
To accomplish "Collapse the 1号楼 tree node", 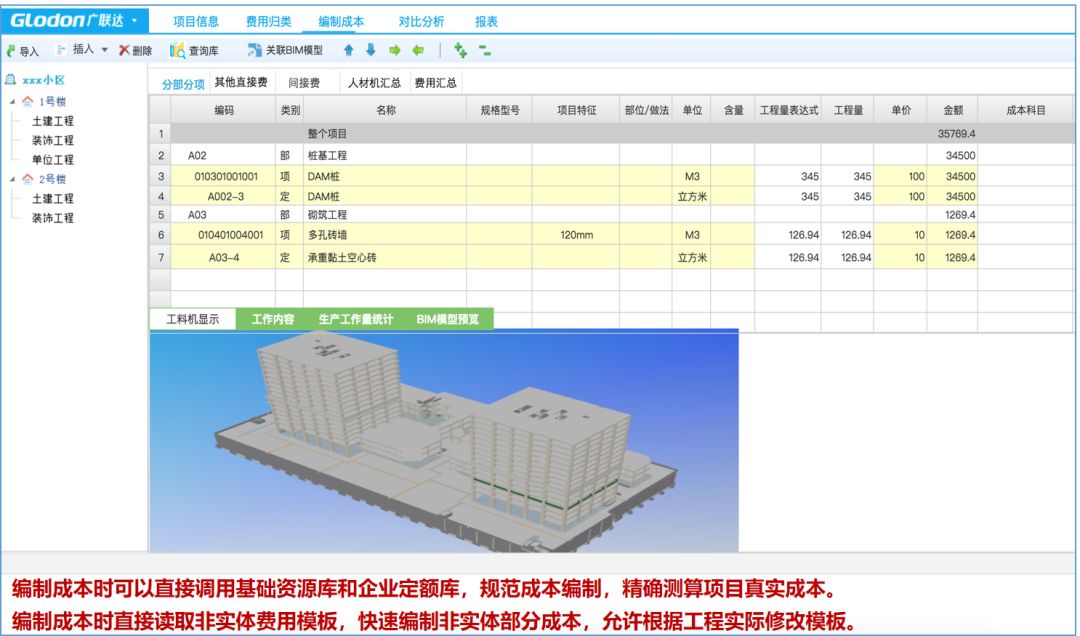I will click(x=12, y=102).
